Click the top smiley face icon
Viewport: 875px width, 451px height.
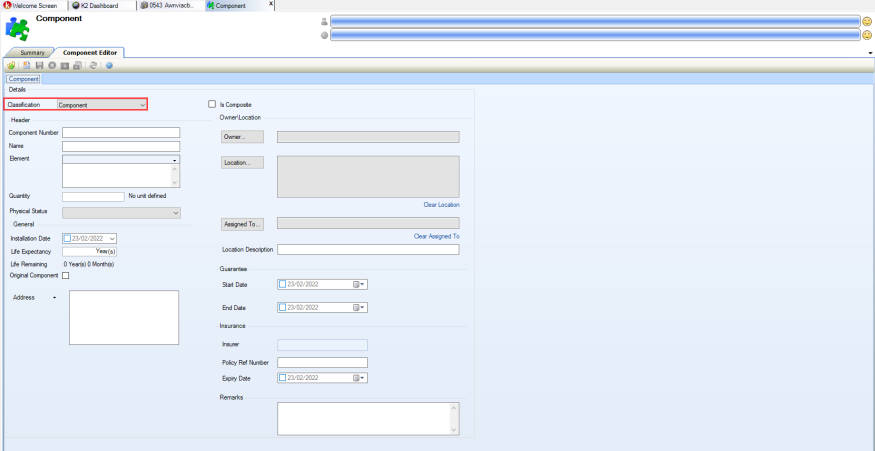pos(866,21)
